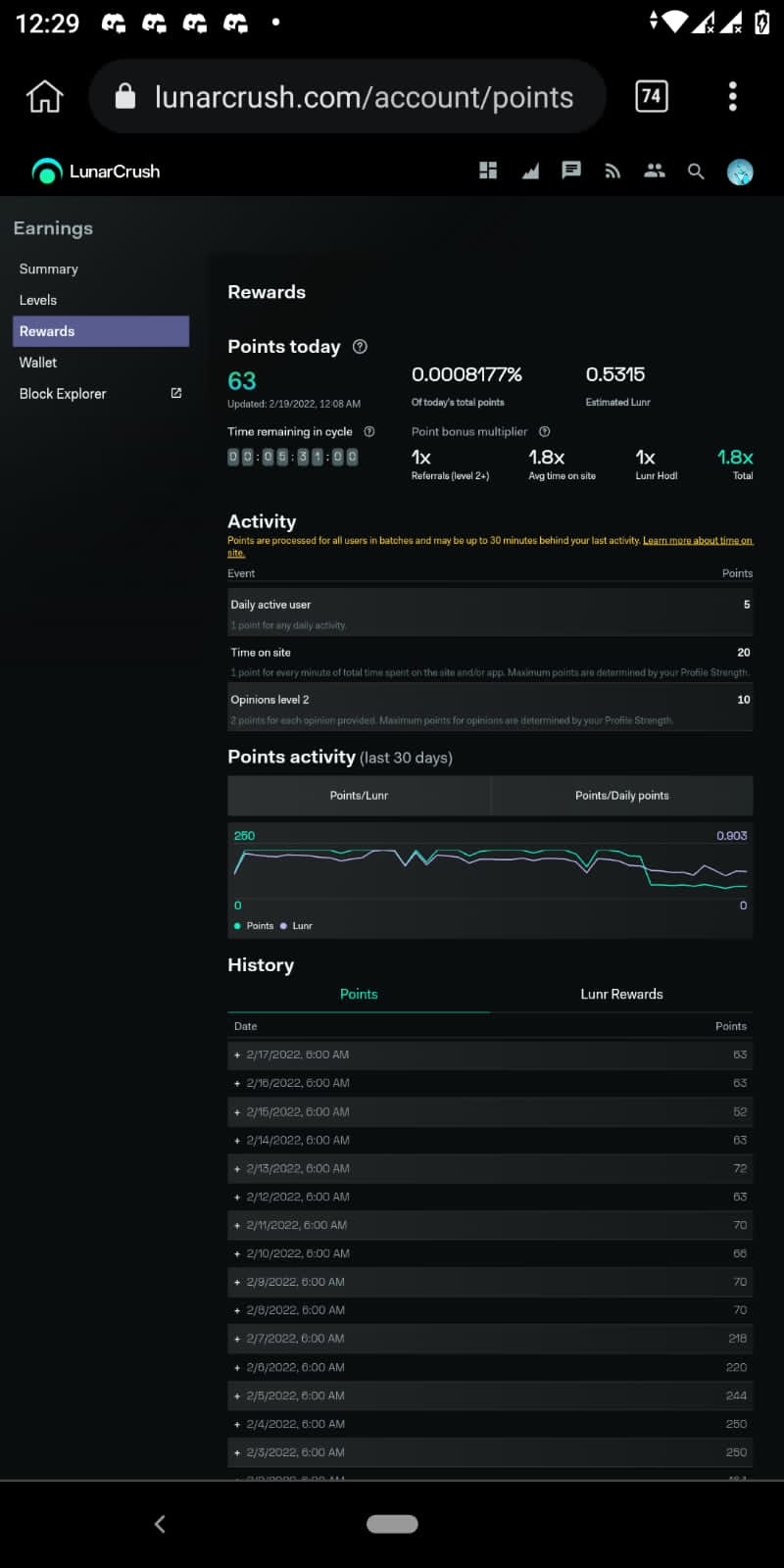Image resolution: width=784 pixels, height=1568 pixels.
Task: Click the Daily active user activity row
Action: (490, 612)
